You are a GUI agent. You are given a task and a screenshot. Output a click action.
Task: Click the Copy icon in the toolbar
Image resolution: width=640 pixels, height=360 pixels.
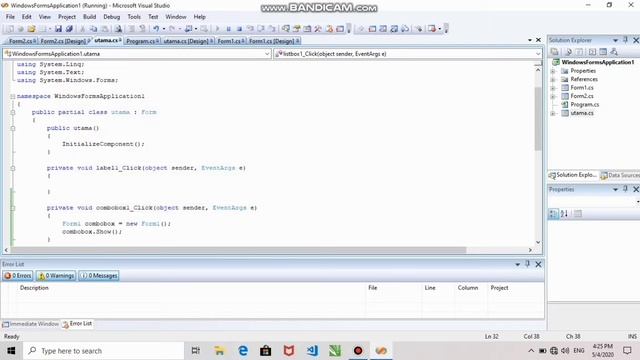(93, 29)
